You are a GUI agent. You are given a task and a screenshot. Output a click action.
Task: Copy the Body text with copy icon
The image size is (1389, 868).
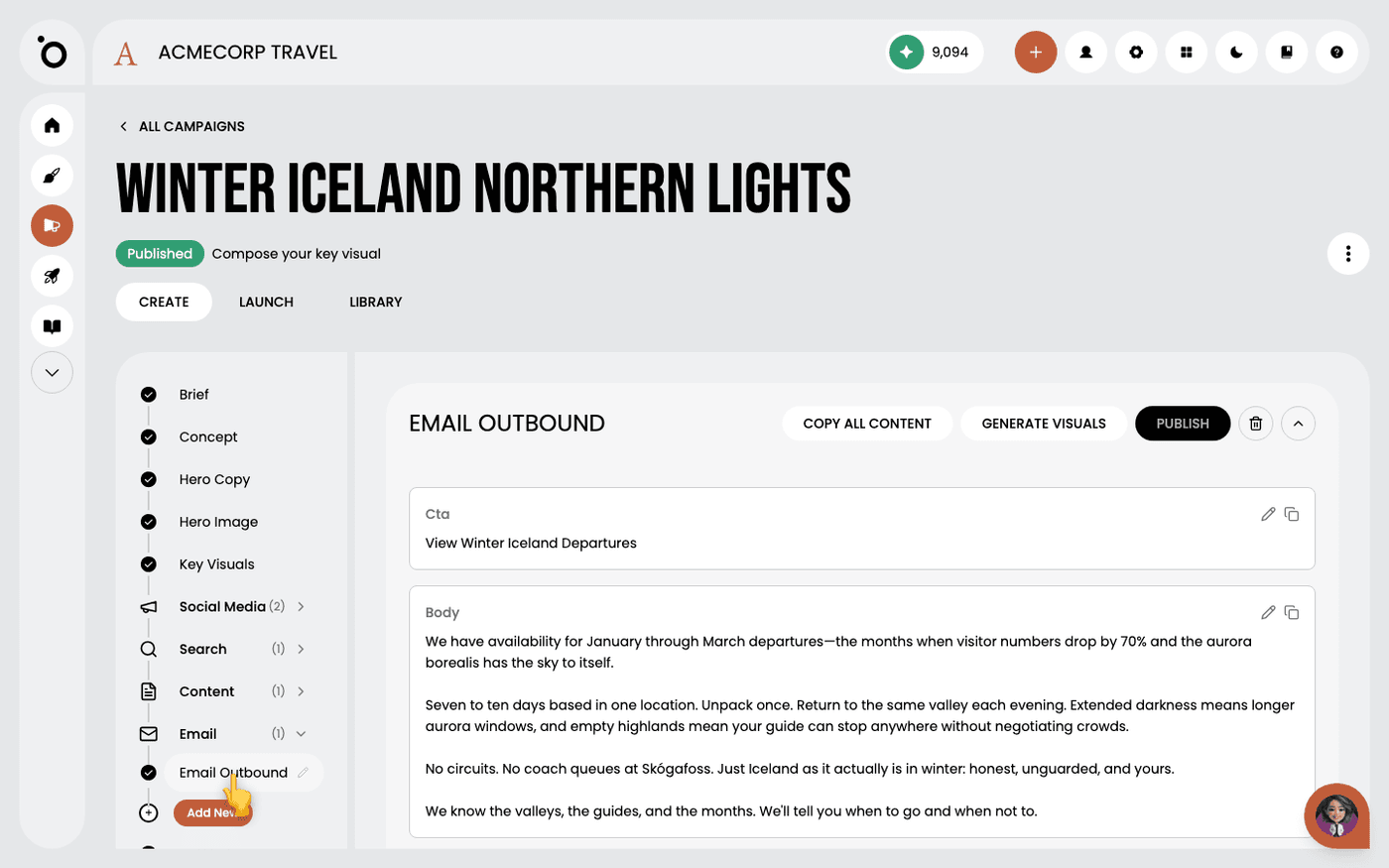coord(1292,612)
